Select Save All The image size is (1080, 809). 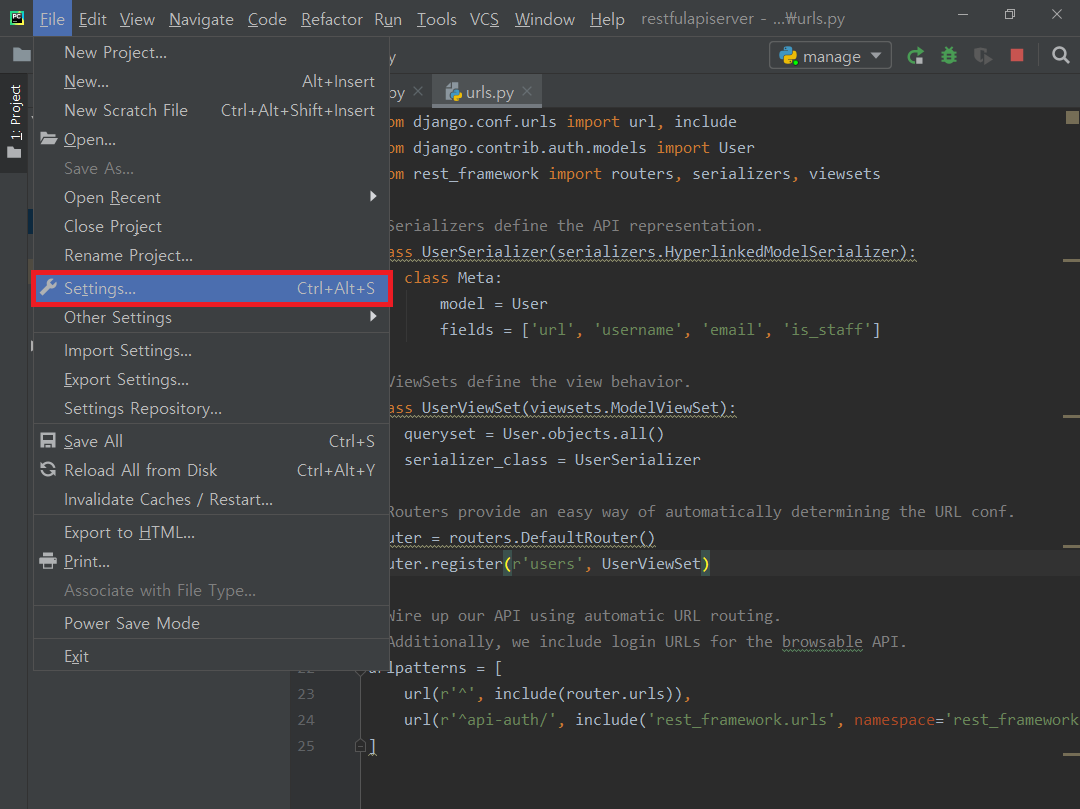coord(211,441)
